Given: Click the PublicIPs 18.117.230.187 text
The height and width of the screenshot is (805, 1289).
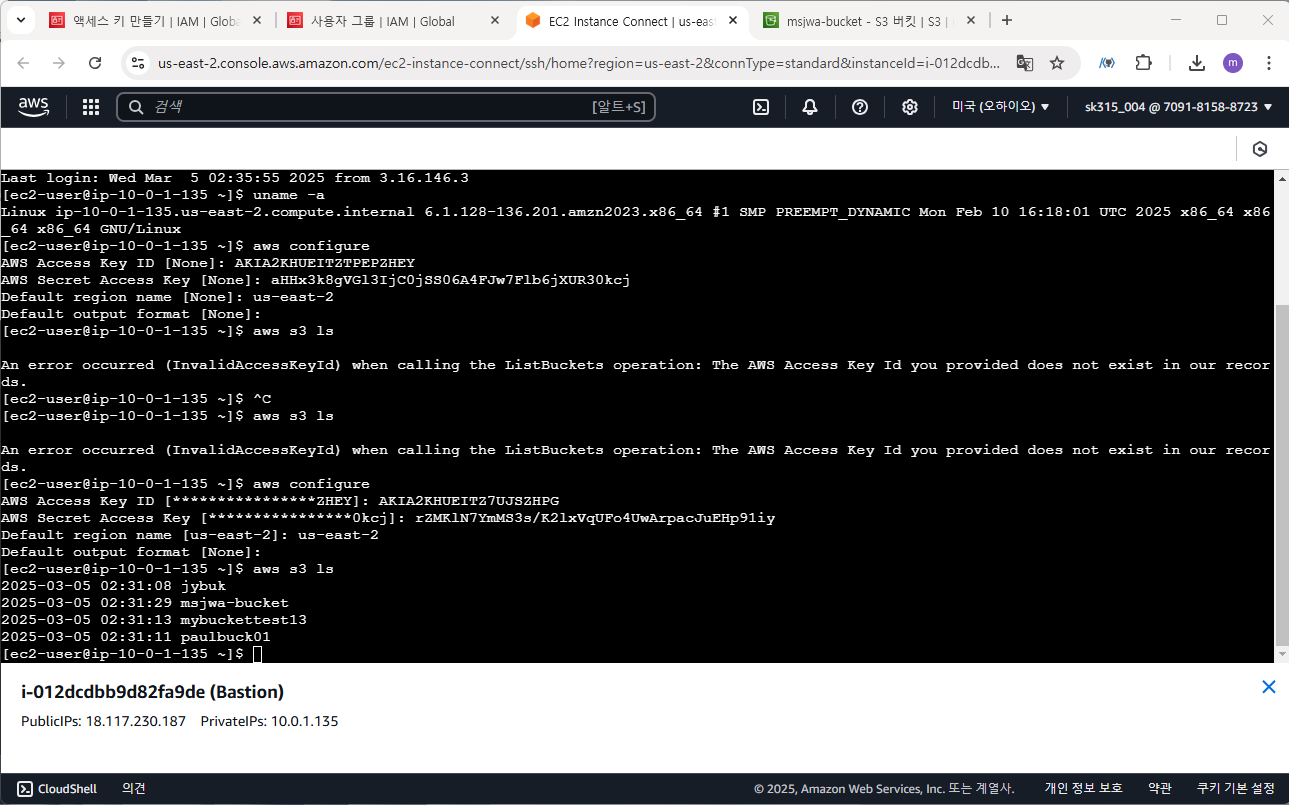Looking at the screenshot, I should (103, 721).
